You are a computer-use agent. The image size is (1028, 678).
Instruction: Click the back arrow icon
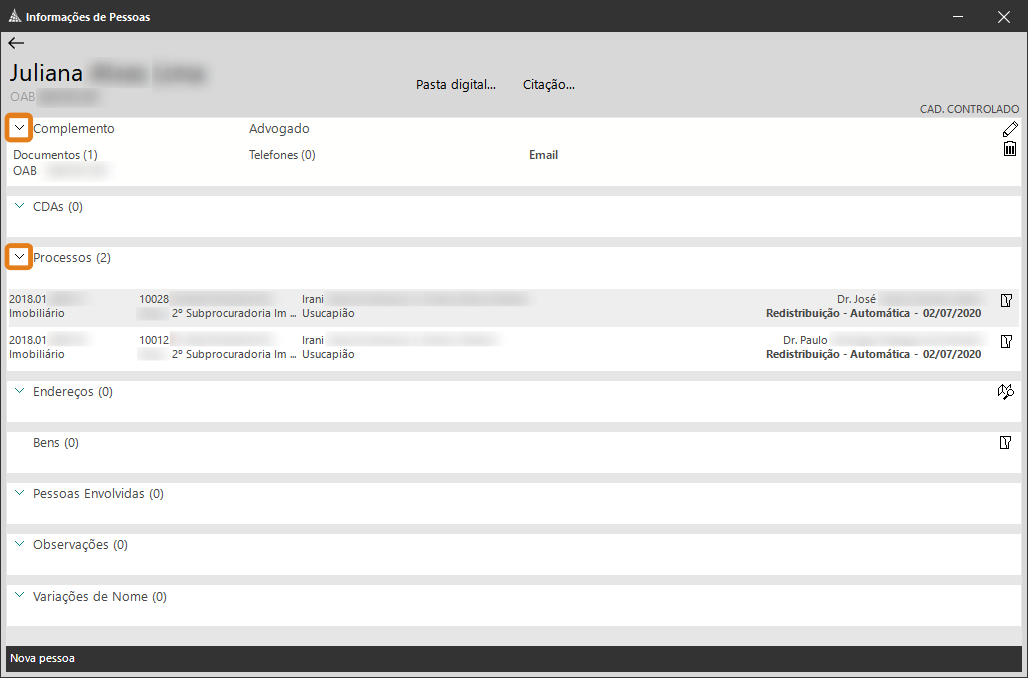pos(16,43)
